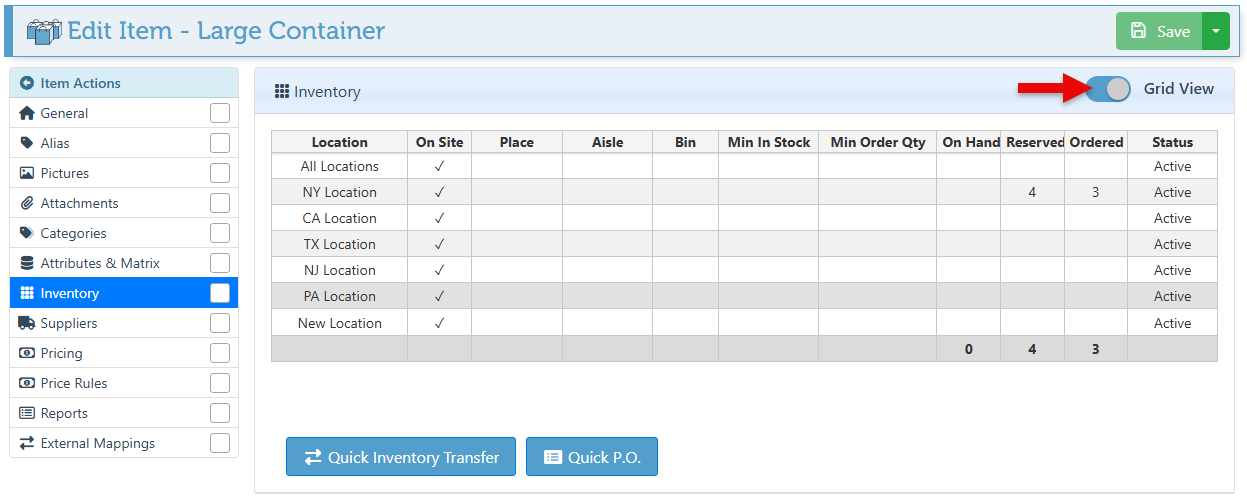Click the home icon beside General
Screen dimensions: 1247x504
tap(27, 113)
